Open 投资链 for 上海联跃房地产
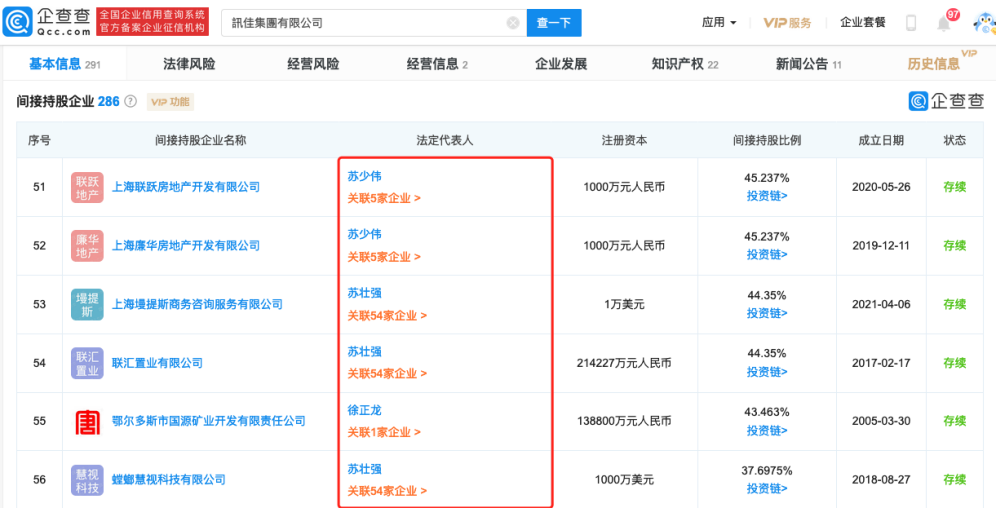Image resolution: width=996 pixels, height=508 pixels. [x=767, y=196]
